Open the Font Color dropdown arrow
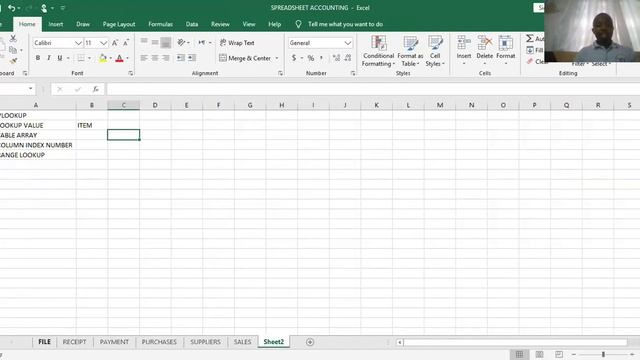This screenshot has height=360, width=640. click(127, 58)
